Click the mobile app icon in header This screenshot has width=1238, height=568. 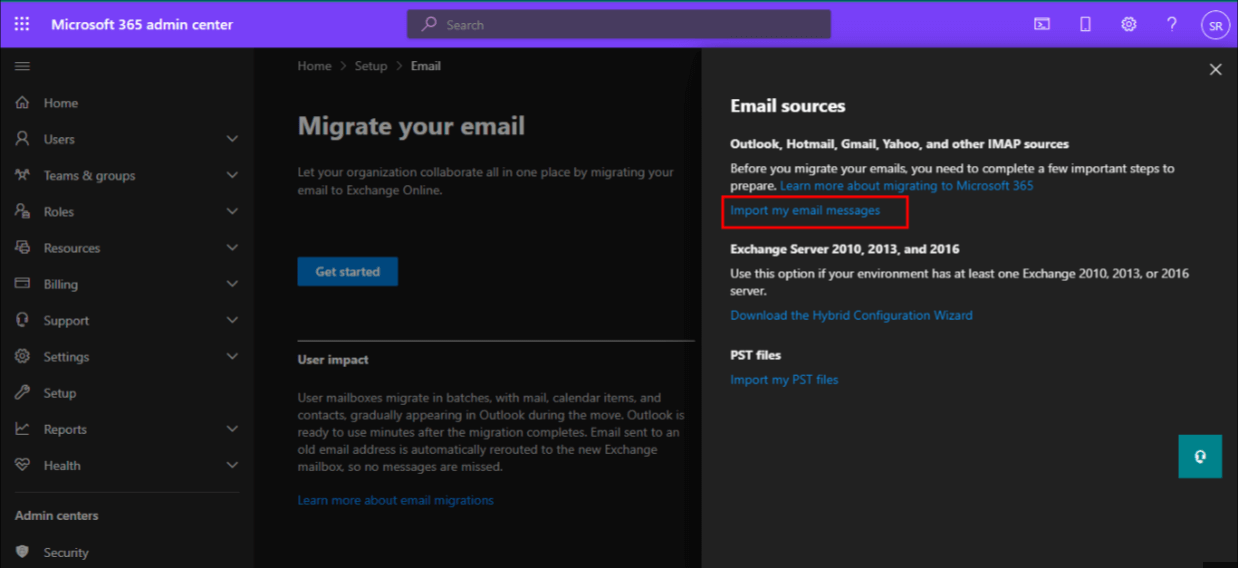[x=1085, y=24]
